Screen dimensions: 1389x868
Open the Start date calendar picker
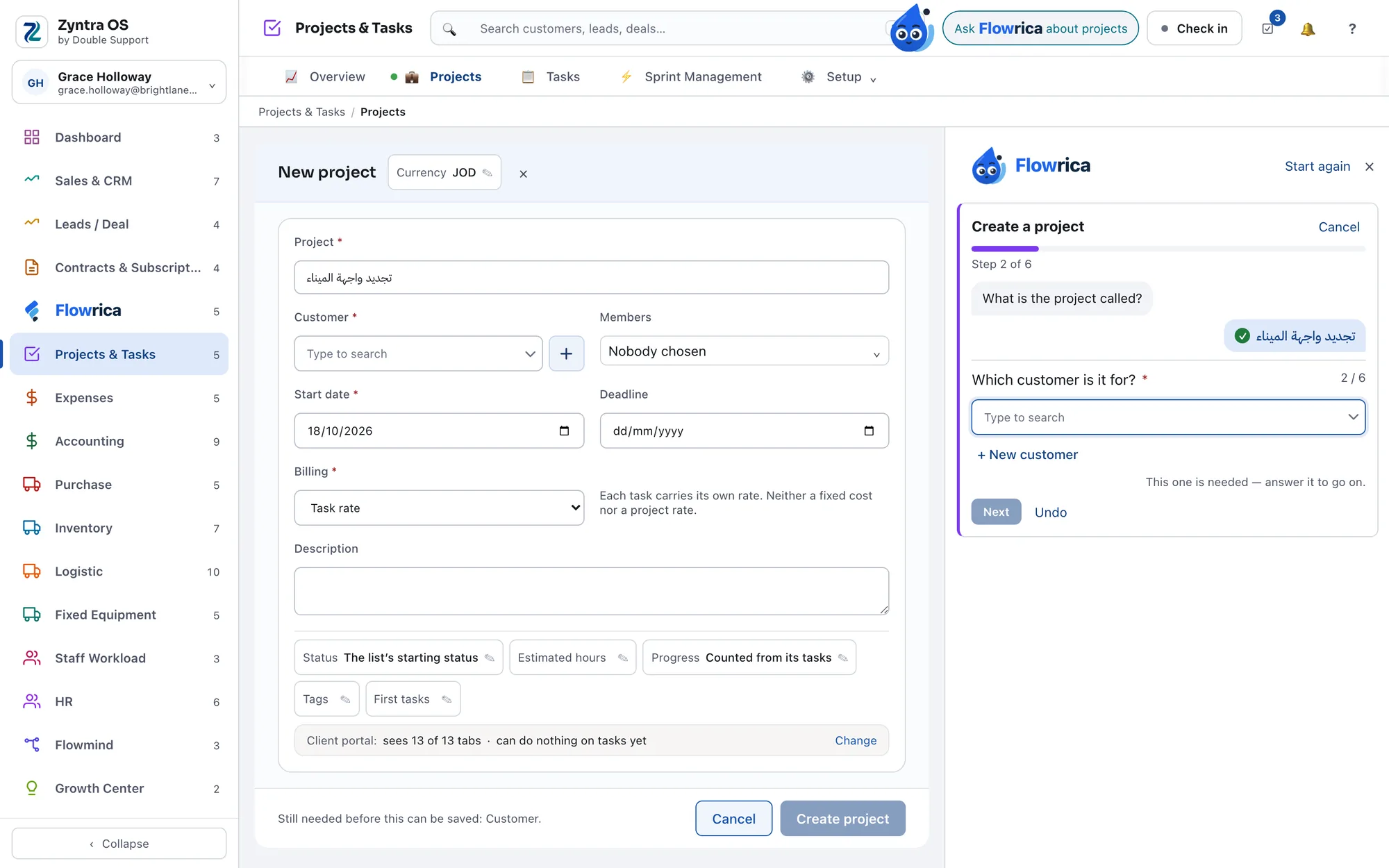tap(564, 431)
